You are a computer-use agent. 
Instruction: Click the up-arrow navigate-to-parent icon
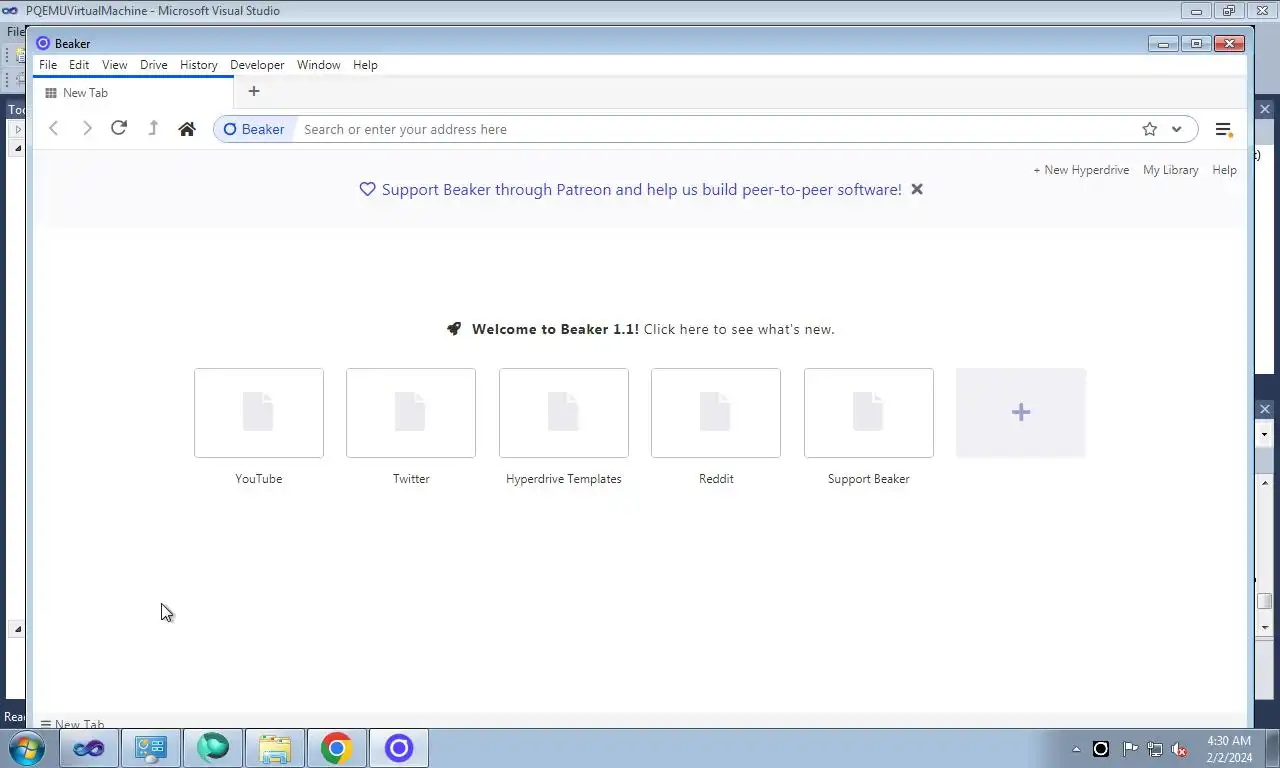[153, 128]
